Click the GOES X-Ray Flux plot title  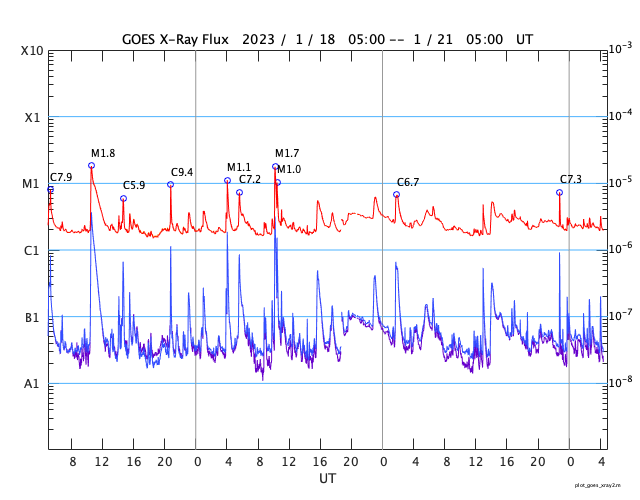pyautogui.click(x=327, y=40)
